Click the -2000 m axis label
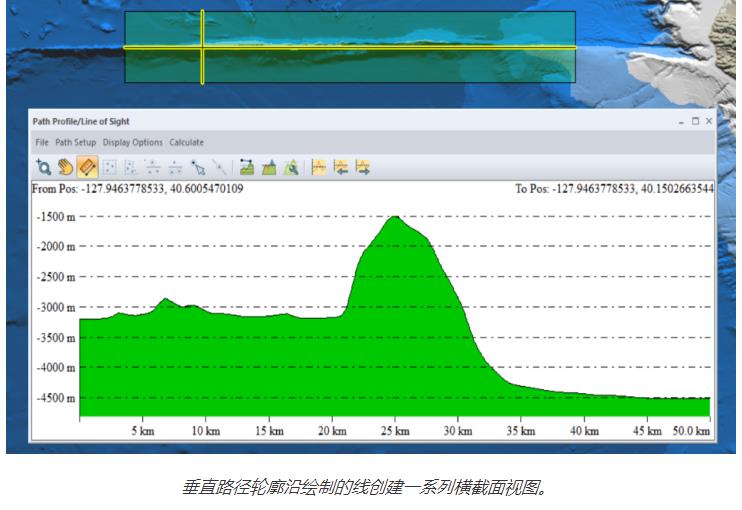Viewport: 742px width, 510px height. click(x=56, y=246)
